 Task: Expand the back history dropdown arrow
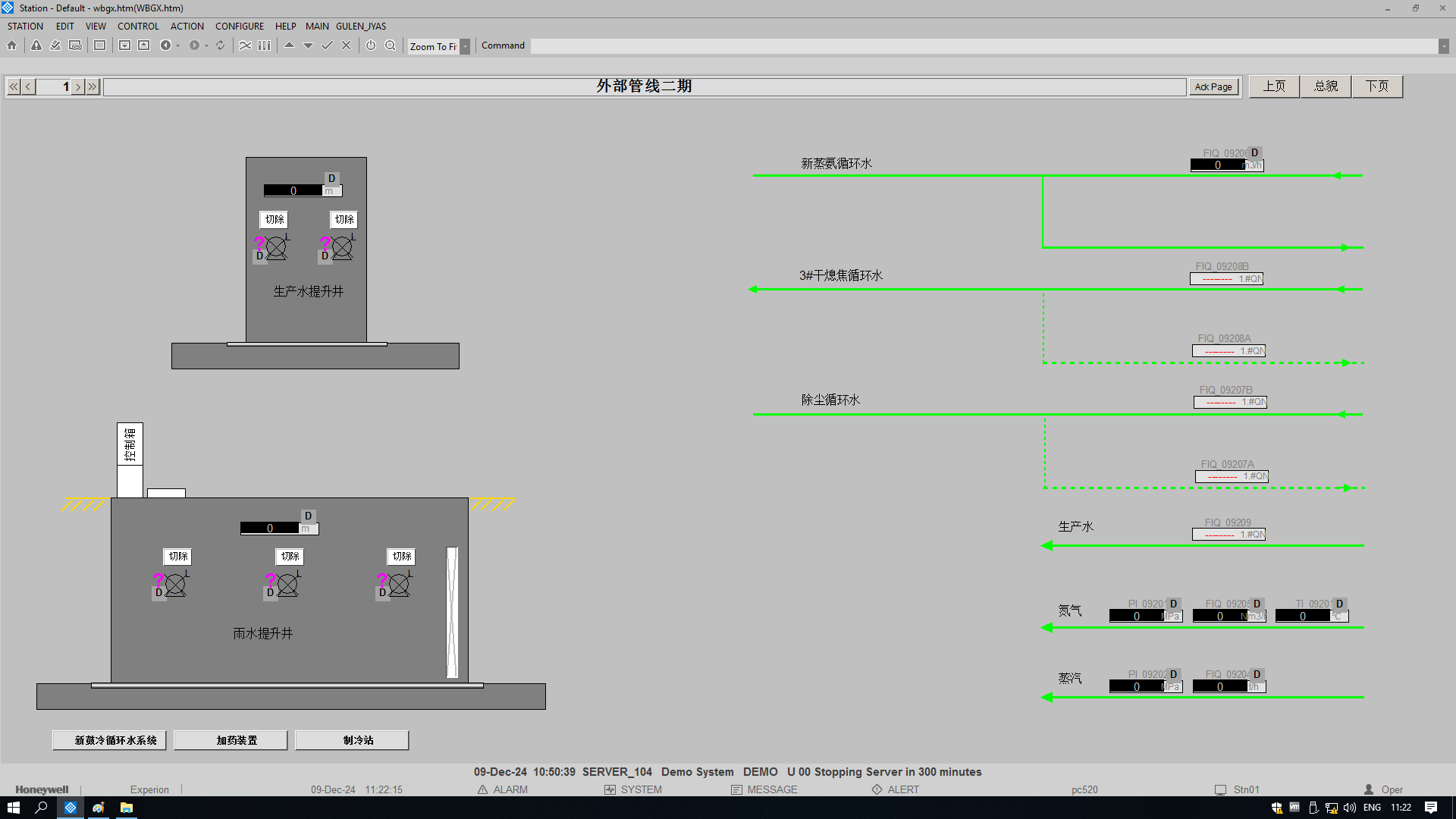pos(177,46)
